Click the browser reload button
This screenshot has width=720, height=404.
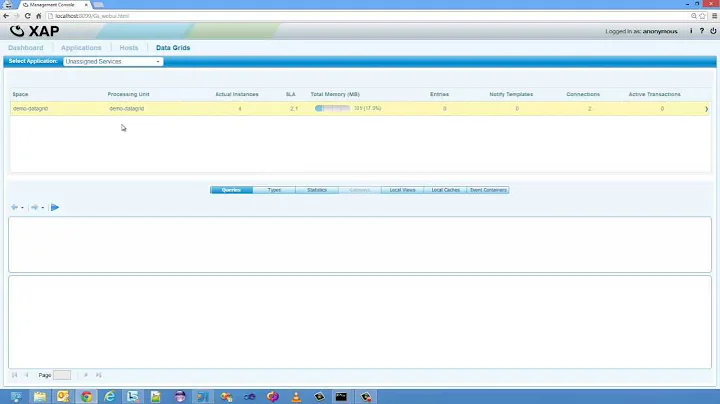point(28,16)
